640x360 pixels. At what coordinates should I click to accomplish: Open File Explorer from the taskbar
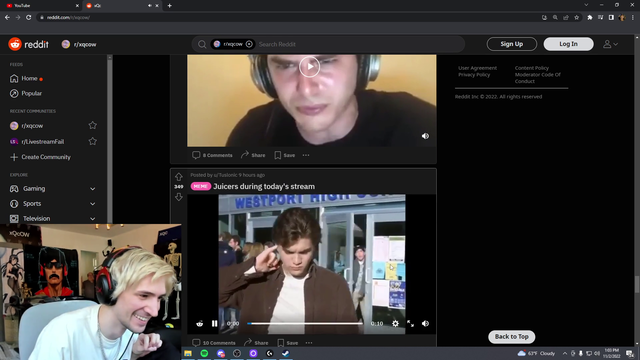188,353
